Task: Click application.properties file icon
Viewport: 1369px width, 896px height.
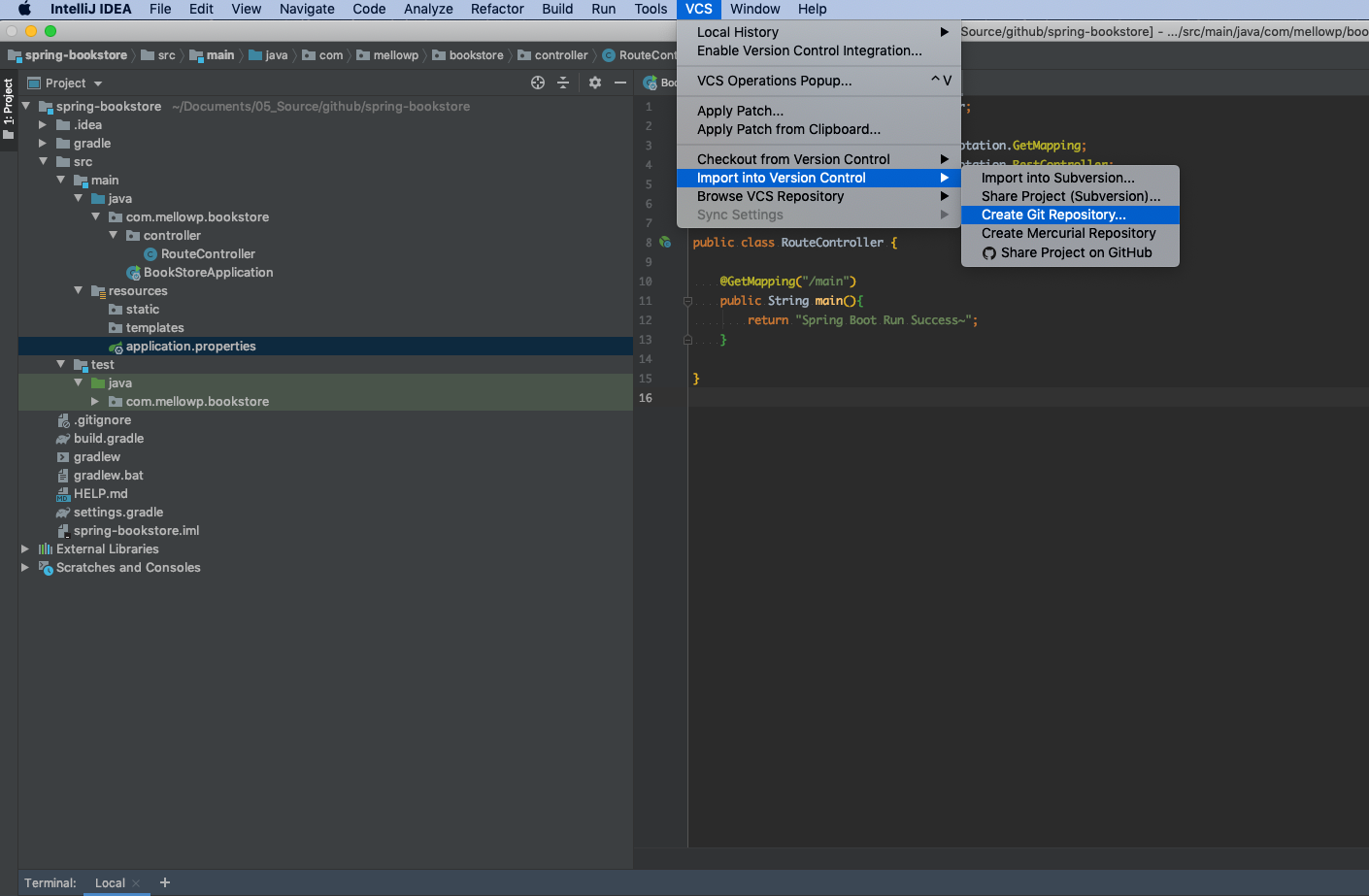Action: pos(116,347)
